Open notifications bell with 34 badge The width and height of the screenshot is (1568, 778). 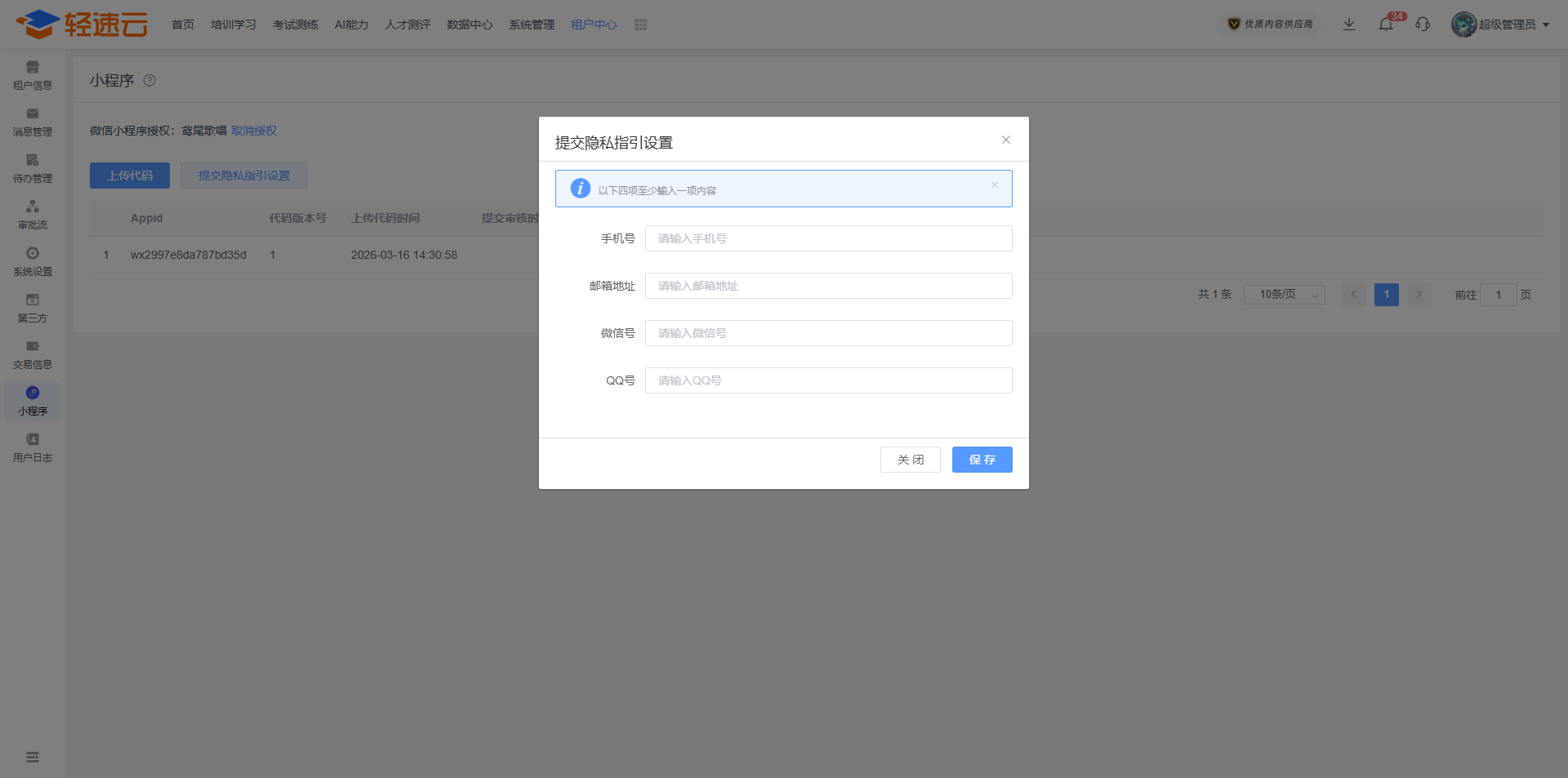[x=1386, y=24]
